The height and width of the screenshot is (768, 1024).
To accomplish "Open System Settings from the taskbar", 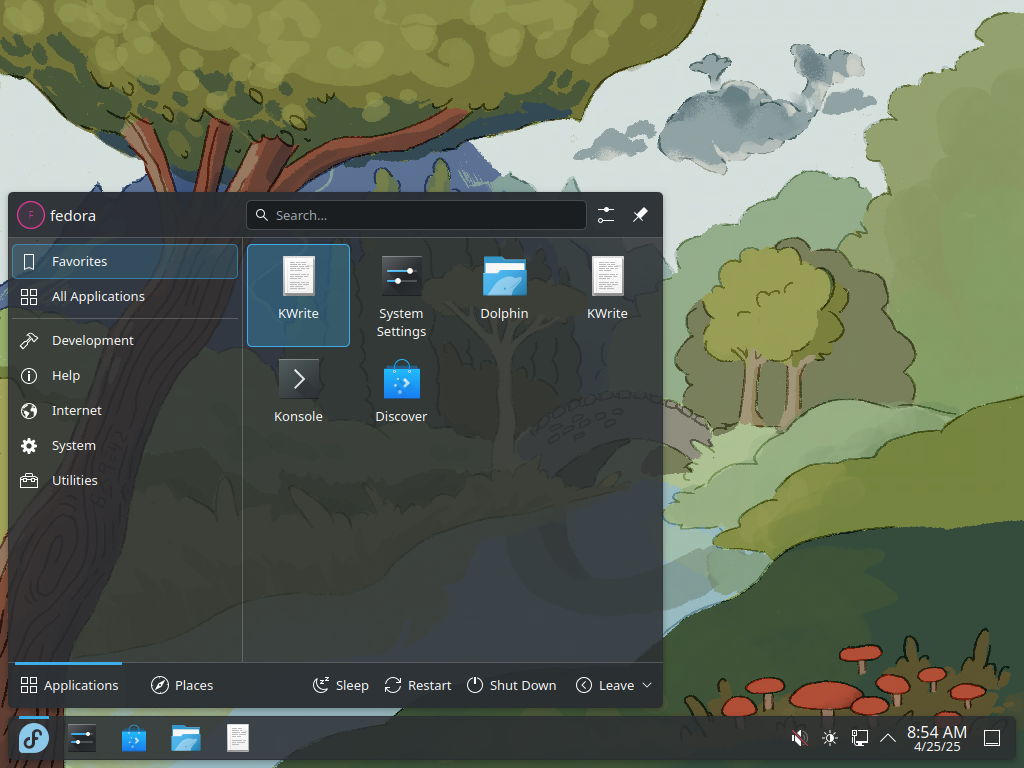I will (82, 739).
